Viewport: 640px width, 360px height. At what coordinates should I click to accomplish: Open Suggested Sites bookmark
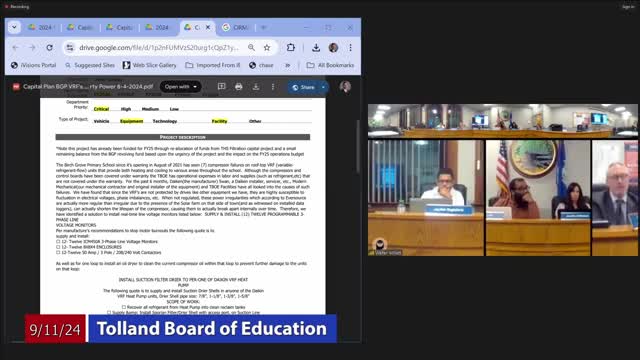tap(90, 65)
